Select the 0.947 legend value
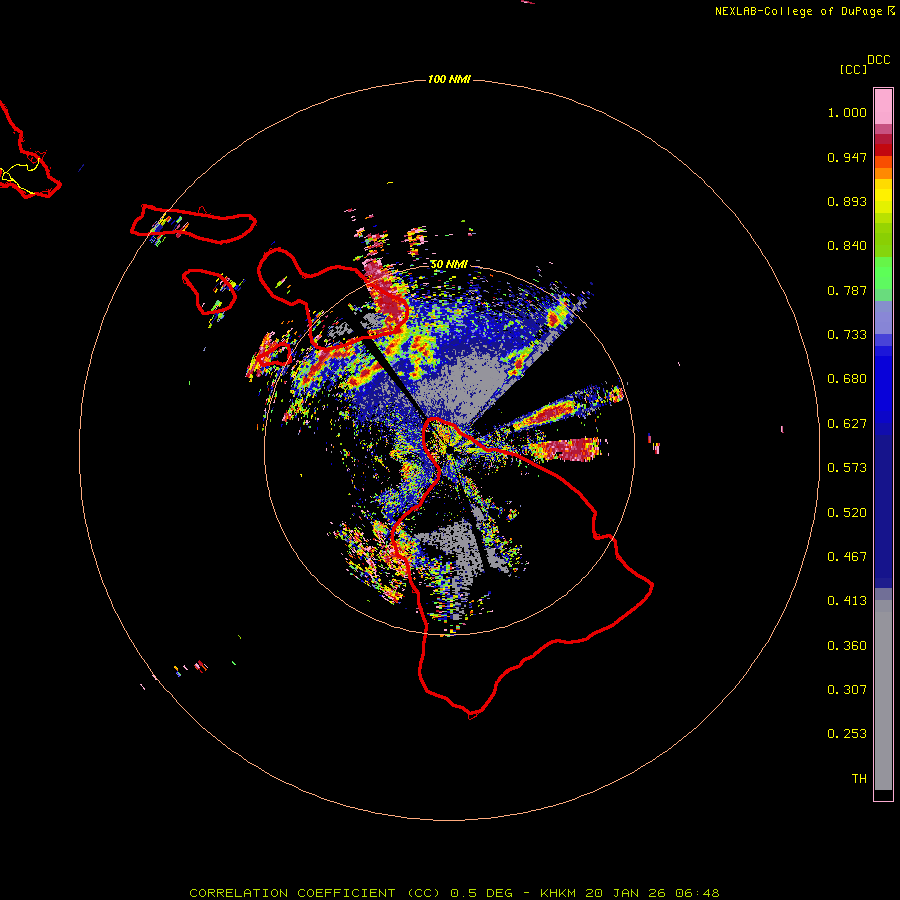The image size is (900, 900). click(847, 157)
